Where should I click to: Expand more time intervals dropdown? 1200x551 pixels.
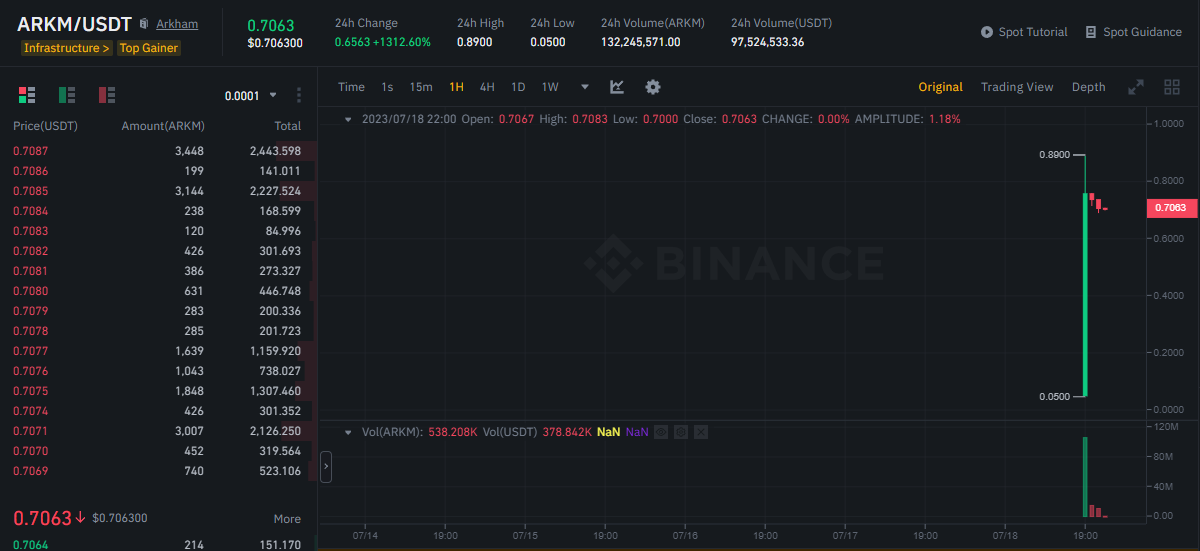pos(585,87)
